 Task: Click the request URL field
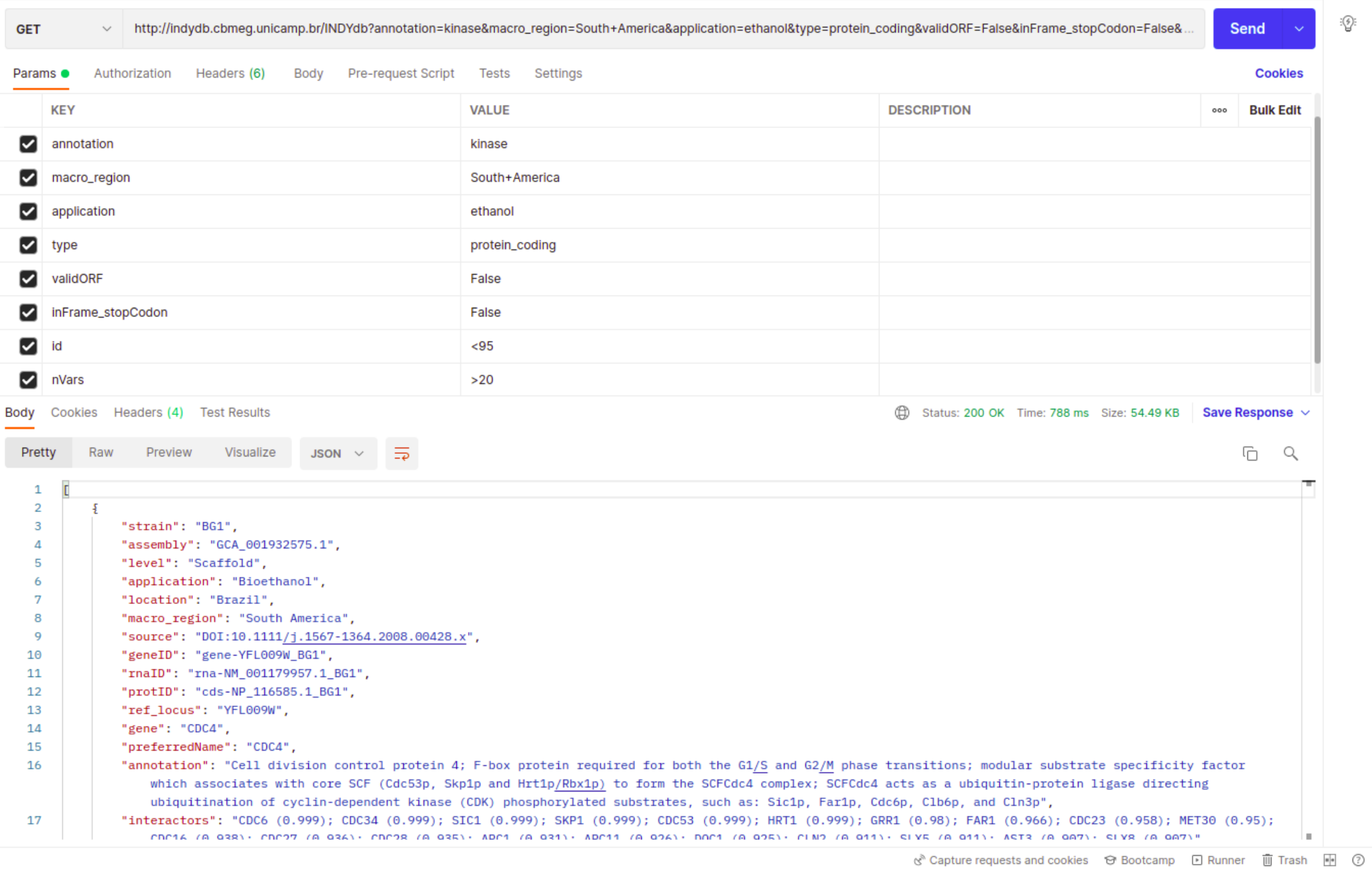coord(663,29)
